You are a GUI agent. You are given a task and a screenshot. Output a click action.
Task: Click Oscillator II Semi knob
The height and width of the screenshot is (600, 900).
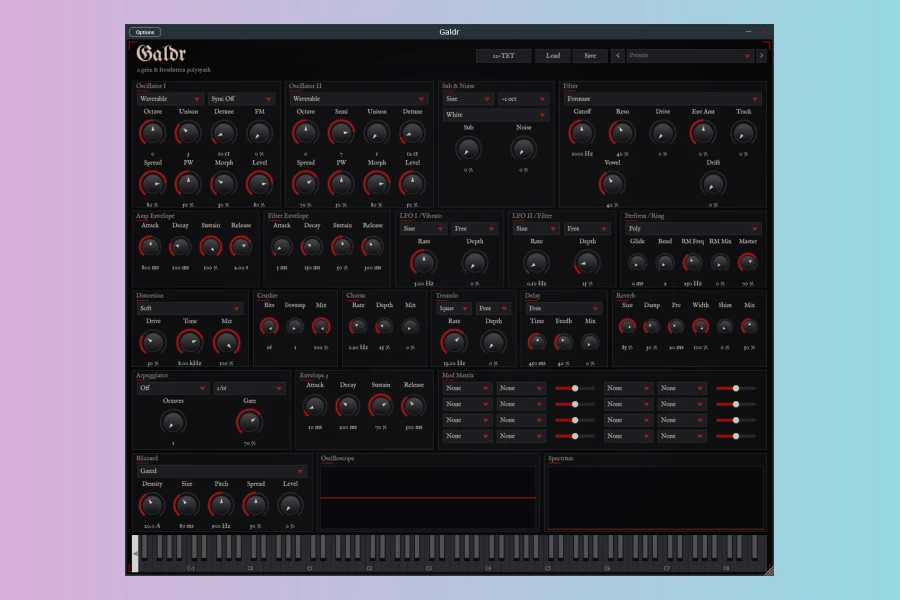341,133
